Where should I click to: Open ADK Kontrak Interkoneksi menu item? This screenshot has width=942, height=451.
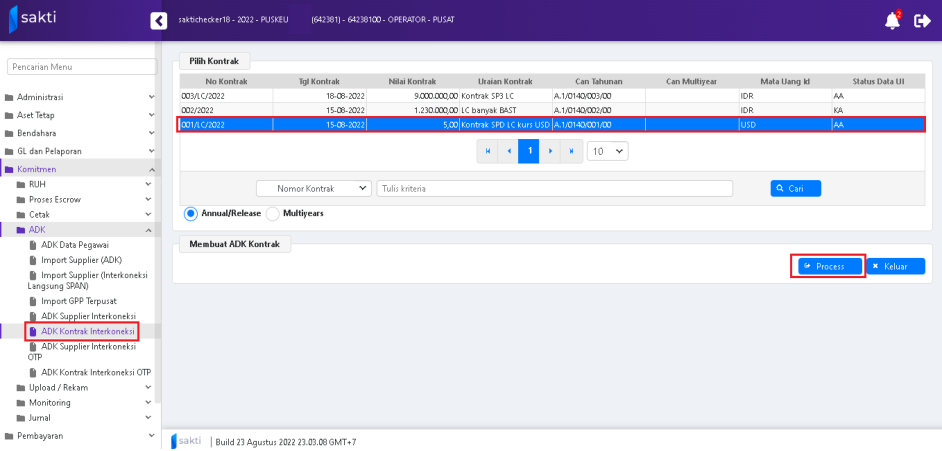88,331
